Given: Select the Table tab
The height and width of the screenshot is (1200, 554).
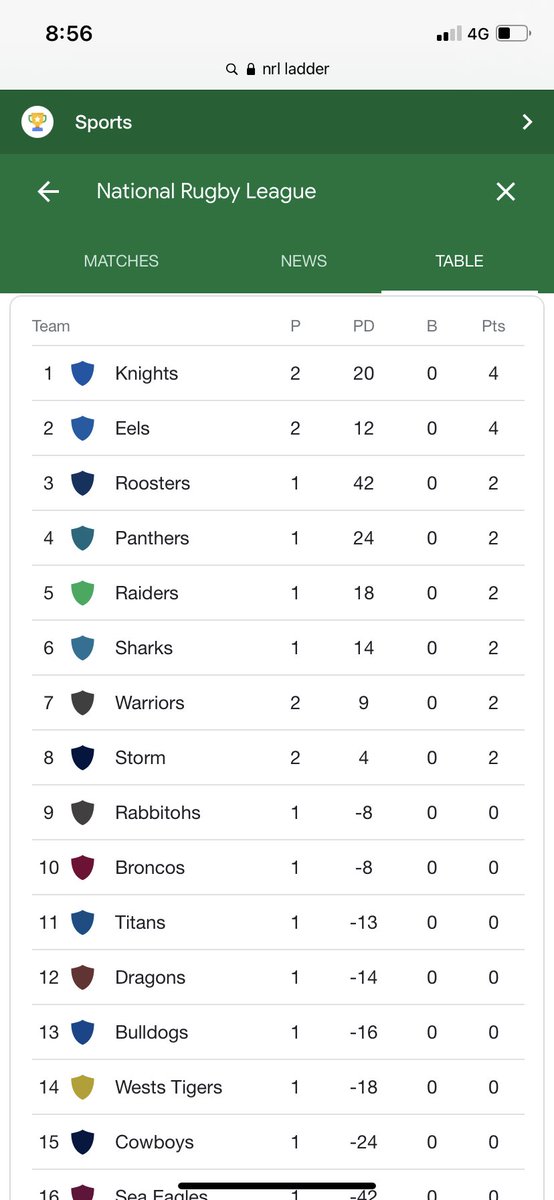Looking at the screenshot, I should (x=459, y=261).
